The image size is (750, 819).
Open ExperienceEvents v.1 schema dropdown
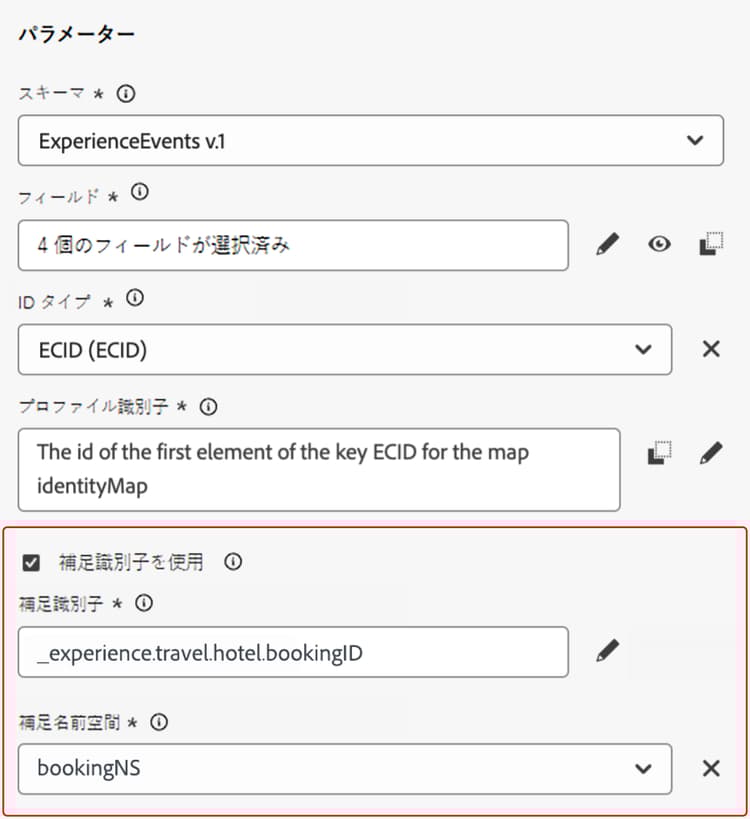[x=371, y=141]
